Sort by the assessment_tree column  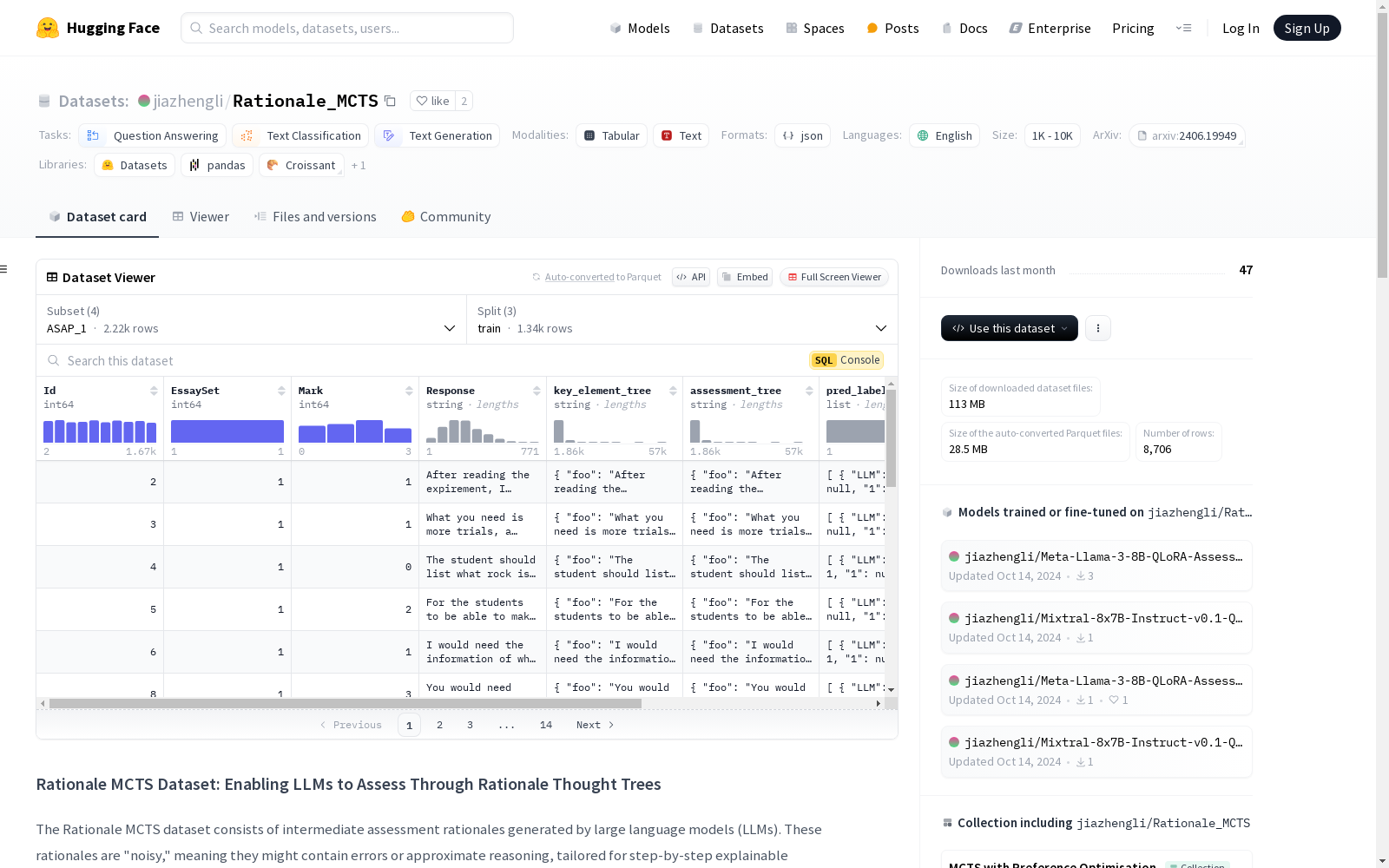[809, 391]
